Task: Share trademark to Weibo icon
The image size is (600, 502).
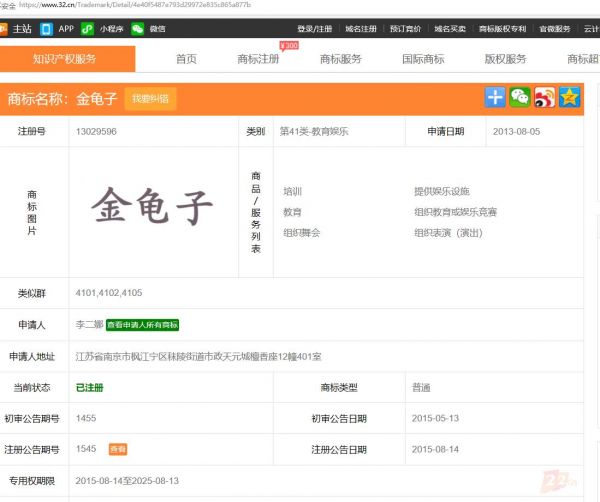Action: (545, 97)
